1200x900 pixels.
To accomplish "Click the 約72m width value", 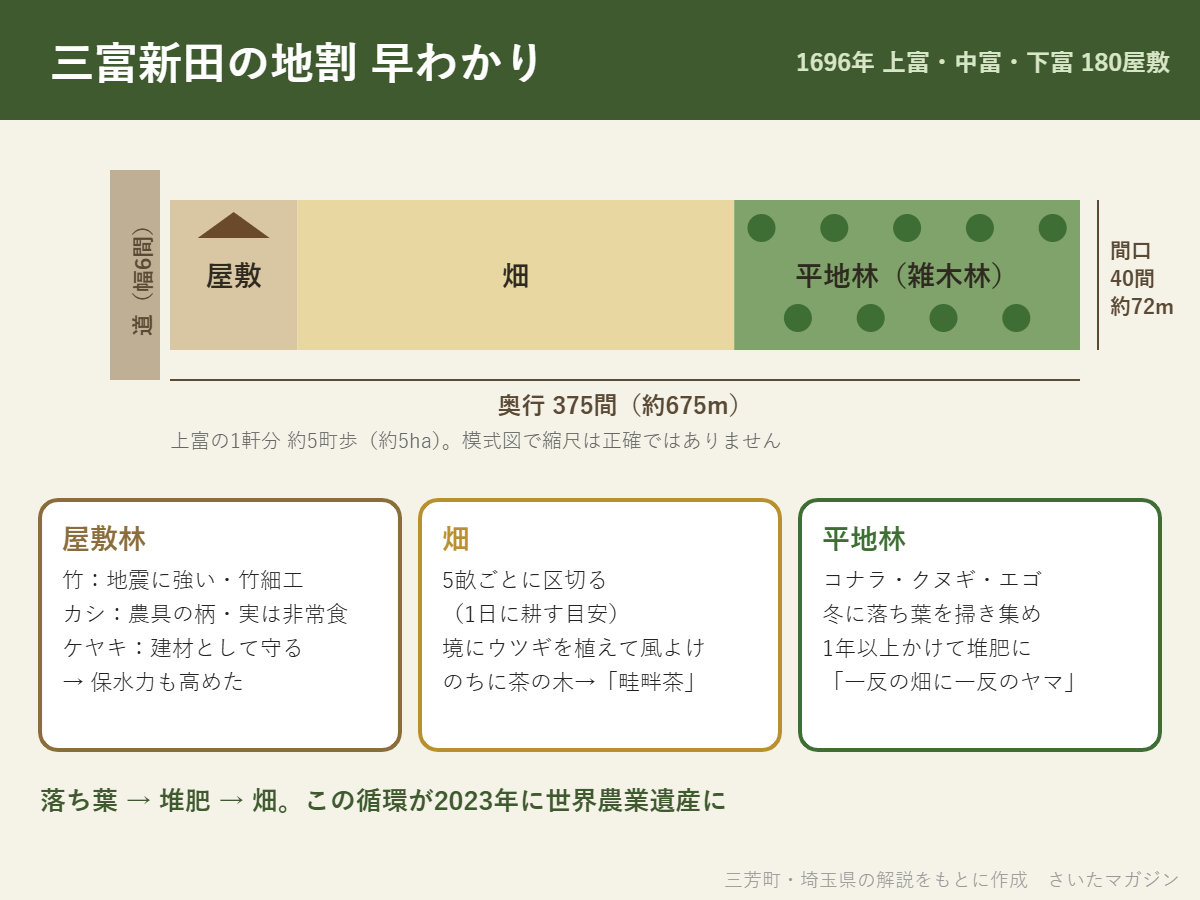I will [x=1142, y=306].
